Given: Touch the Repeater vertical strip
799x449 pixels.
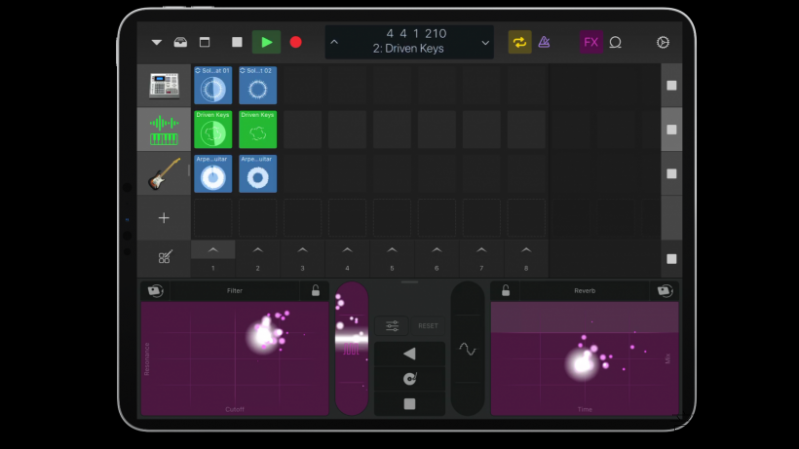Looking at the screenshot, I should click(352, 349).
